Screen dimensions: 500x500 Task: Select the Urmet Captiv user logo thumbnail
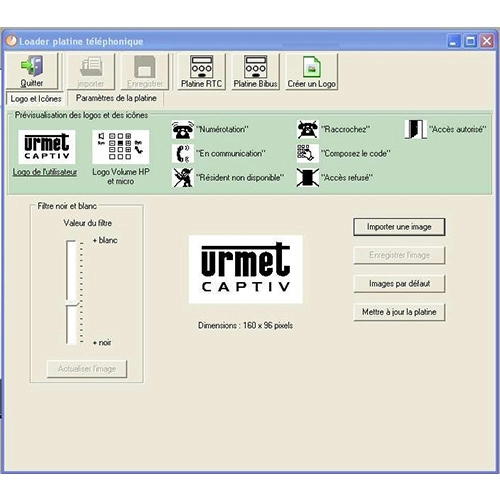point(47,147)
